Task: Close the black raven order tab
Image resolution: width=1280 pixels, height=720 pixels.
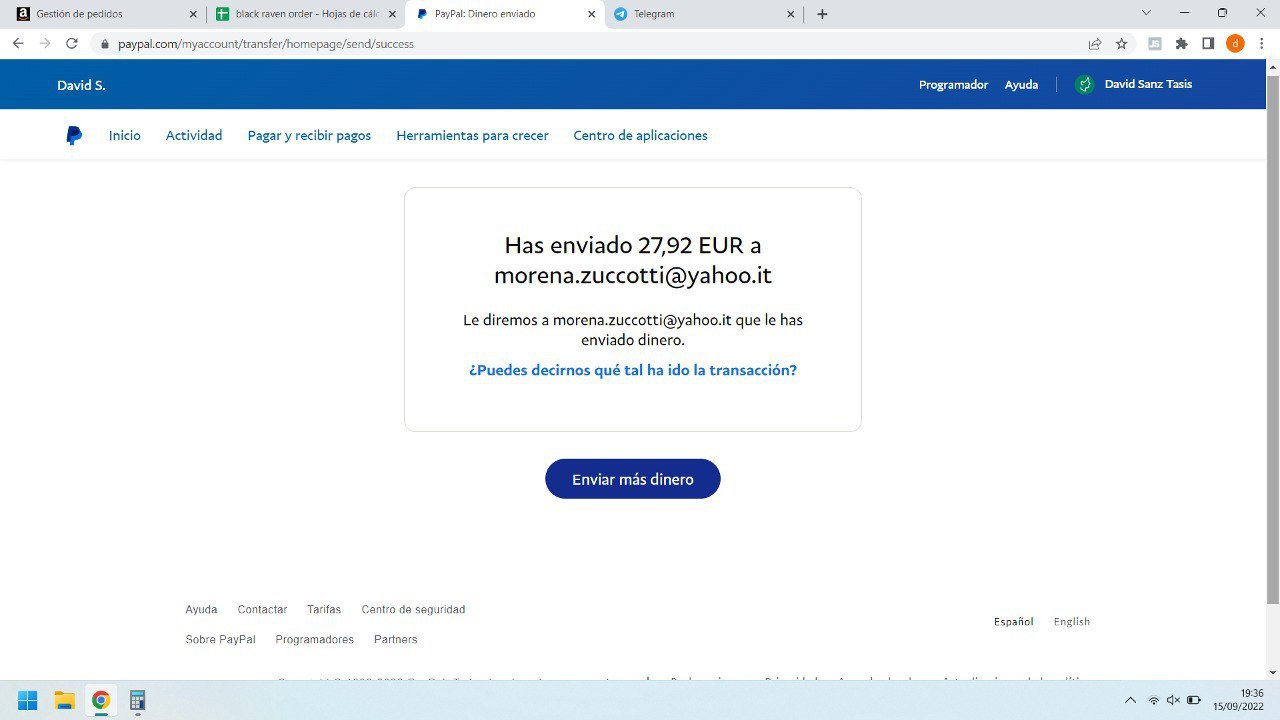Action: 392,14
